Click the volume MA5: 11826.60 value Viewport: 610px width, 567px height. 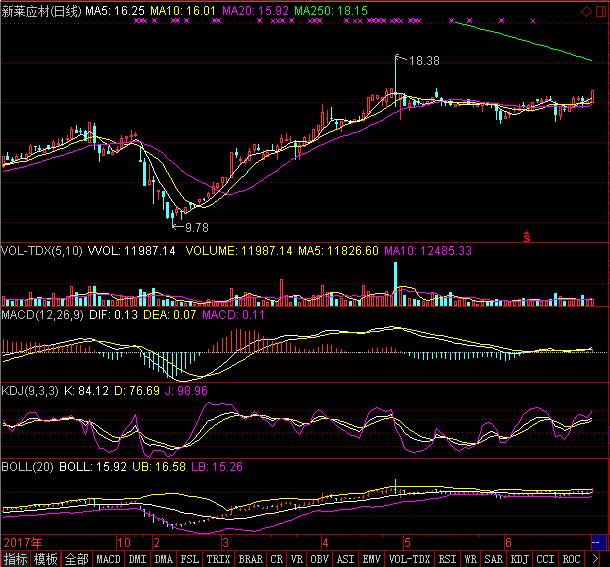(x=338, y=251)
